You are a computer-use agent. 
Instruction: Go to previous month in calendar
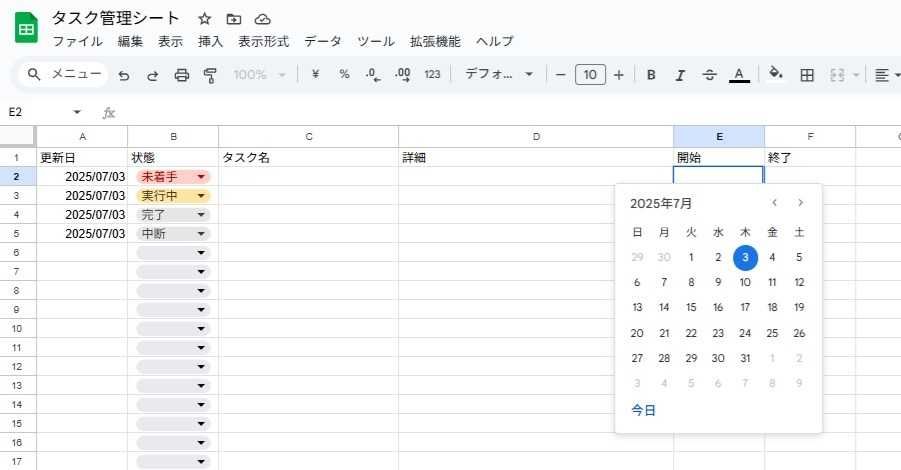click(775, 202)
